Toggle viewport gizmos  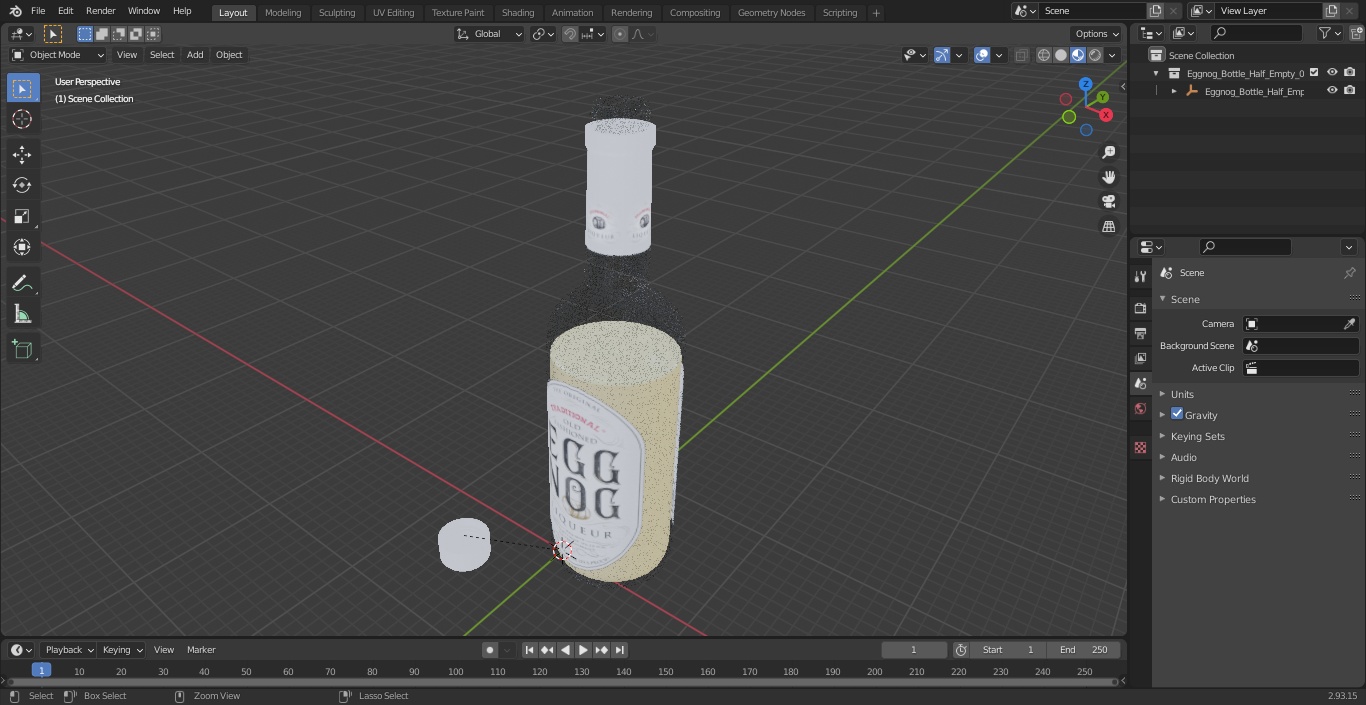pos(942,55)
